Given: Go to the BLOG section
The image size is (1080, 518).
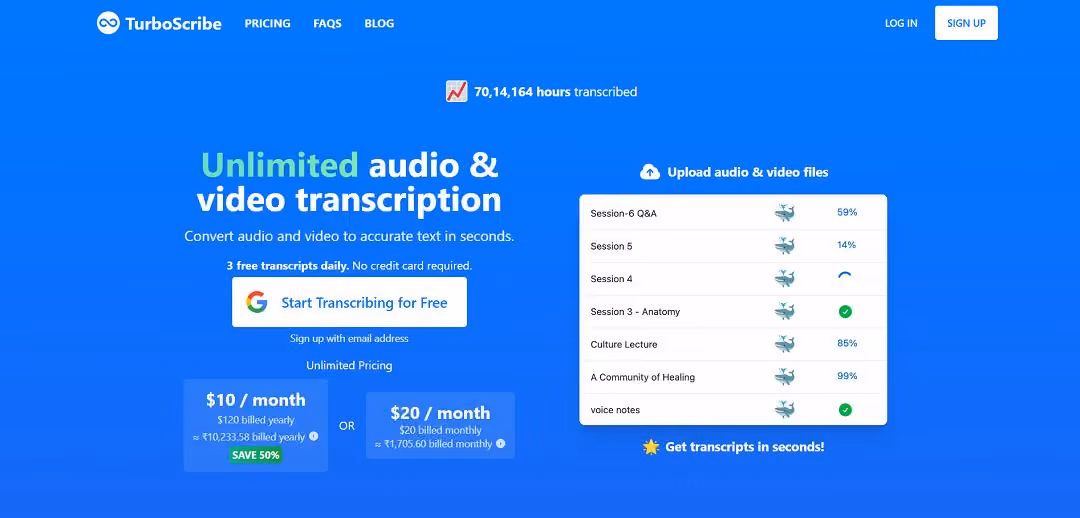Looking at the screenshot, I should click(379, 23).
